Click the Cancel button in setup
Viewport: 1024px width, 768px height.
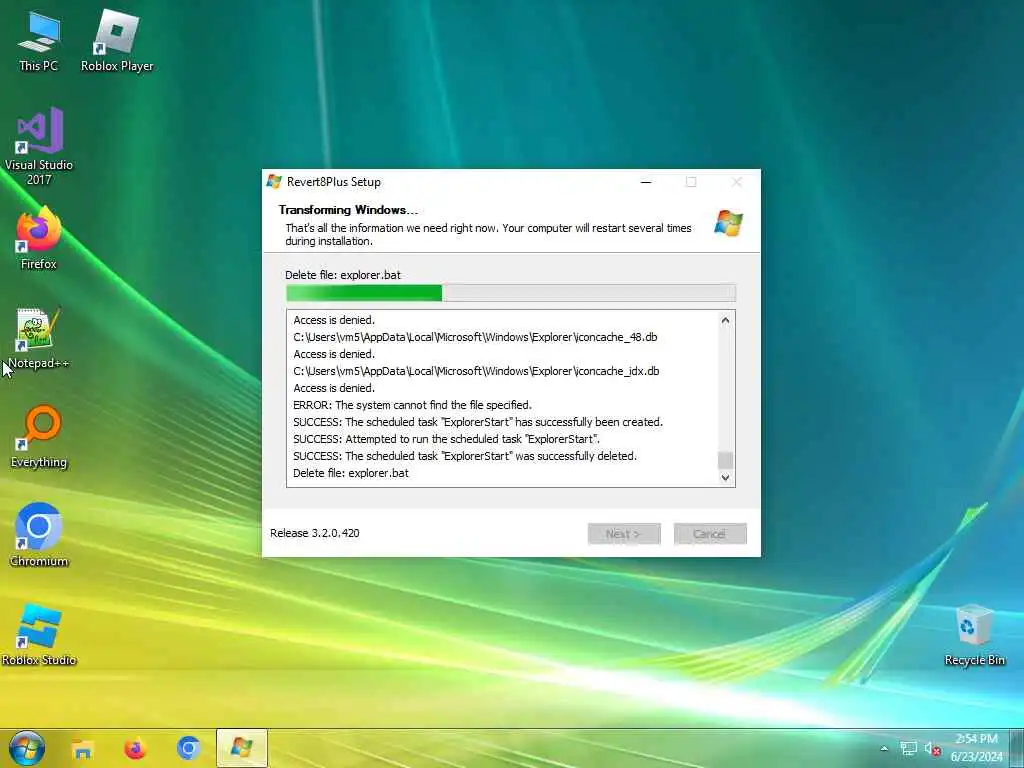click(x=710, y=534)
